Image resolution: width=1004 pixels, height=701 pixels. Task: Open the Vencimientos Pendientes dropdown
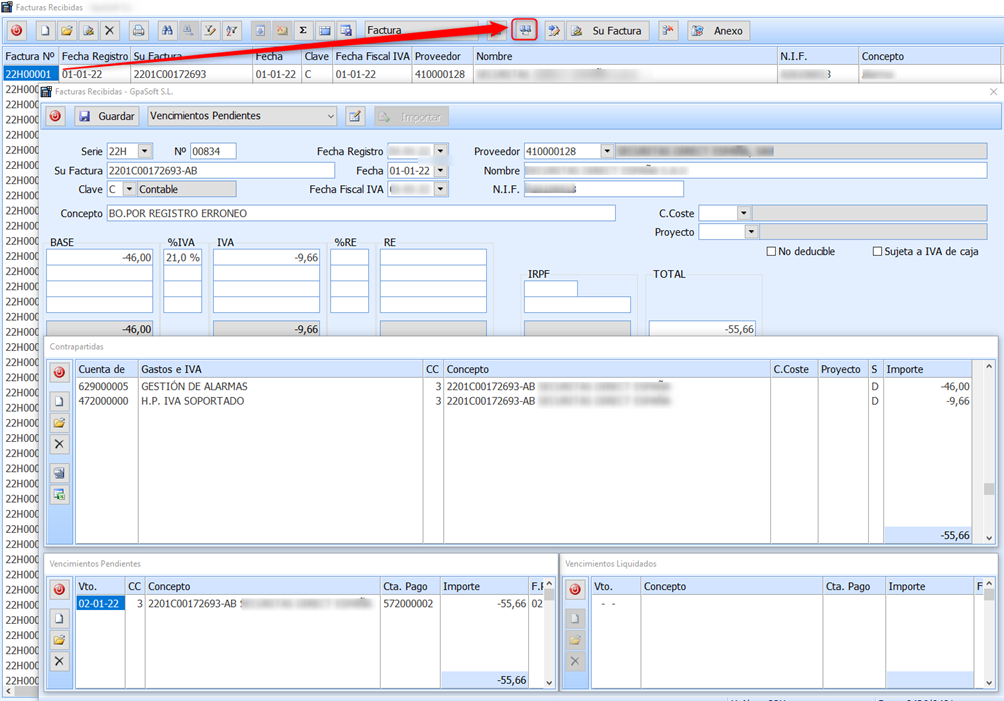point(330,116)
